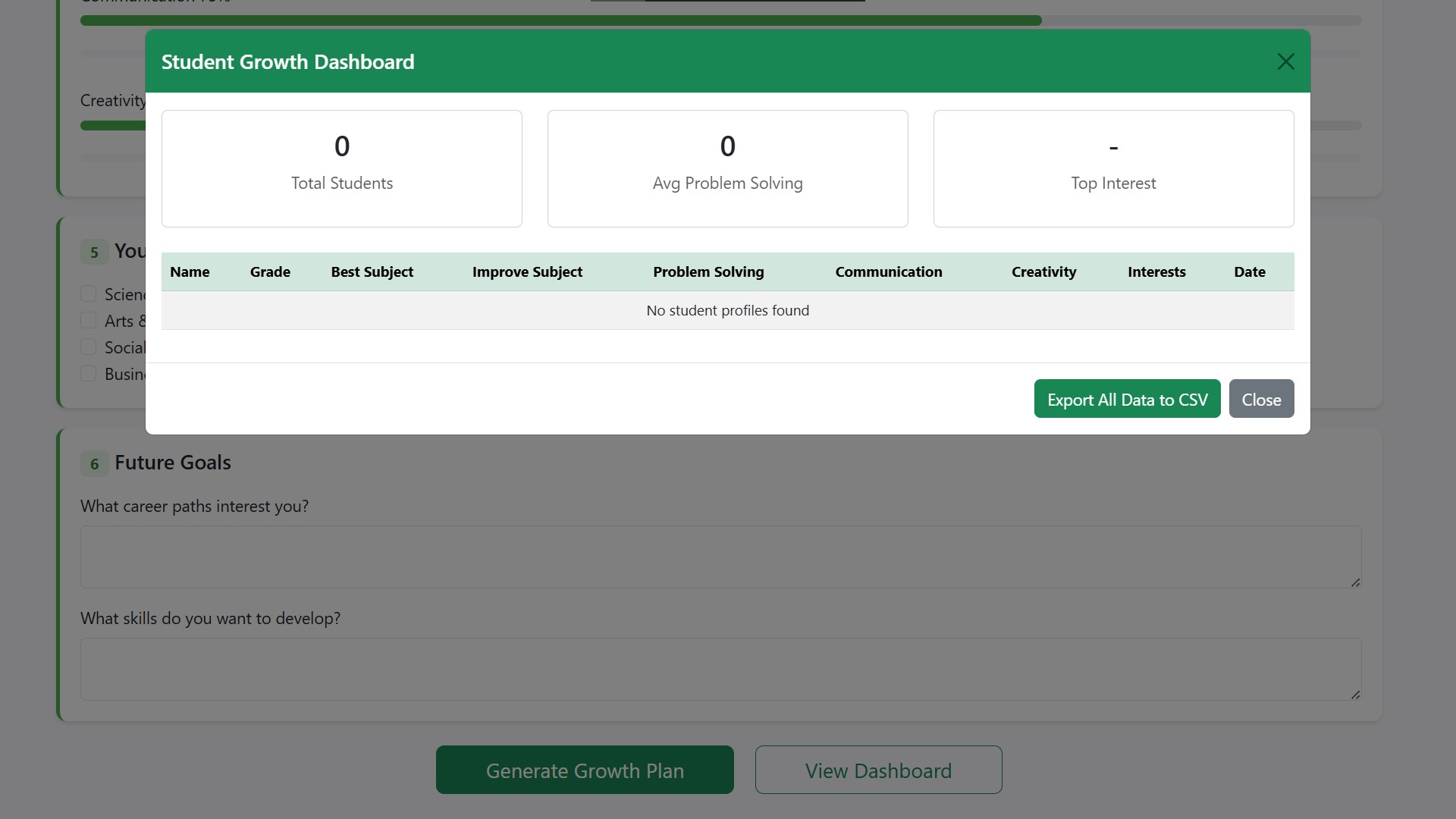Image resolution: width=1456 pixels, height=819 pixels.
Task: Click Export All Data to CSV
Action: (x=1127, y=399)
